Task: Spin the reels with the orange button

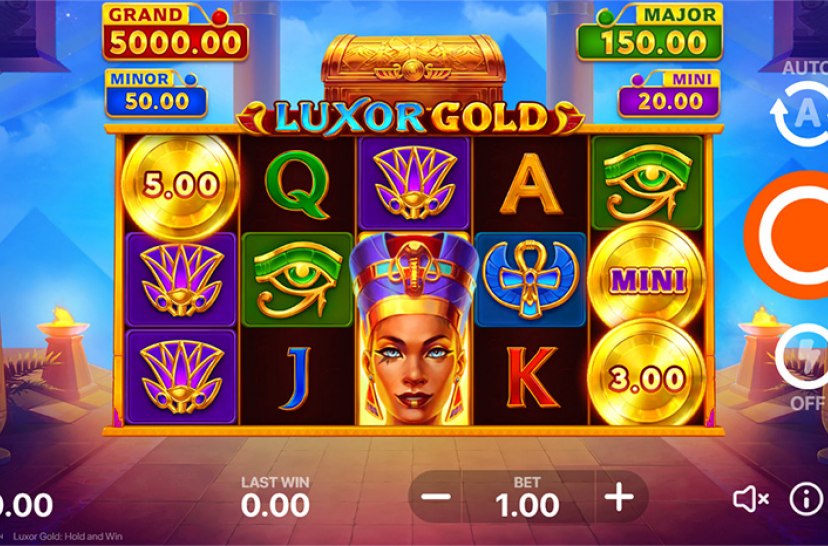Action: 788,234
